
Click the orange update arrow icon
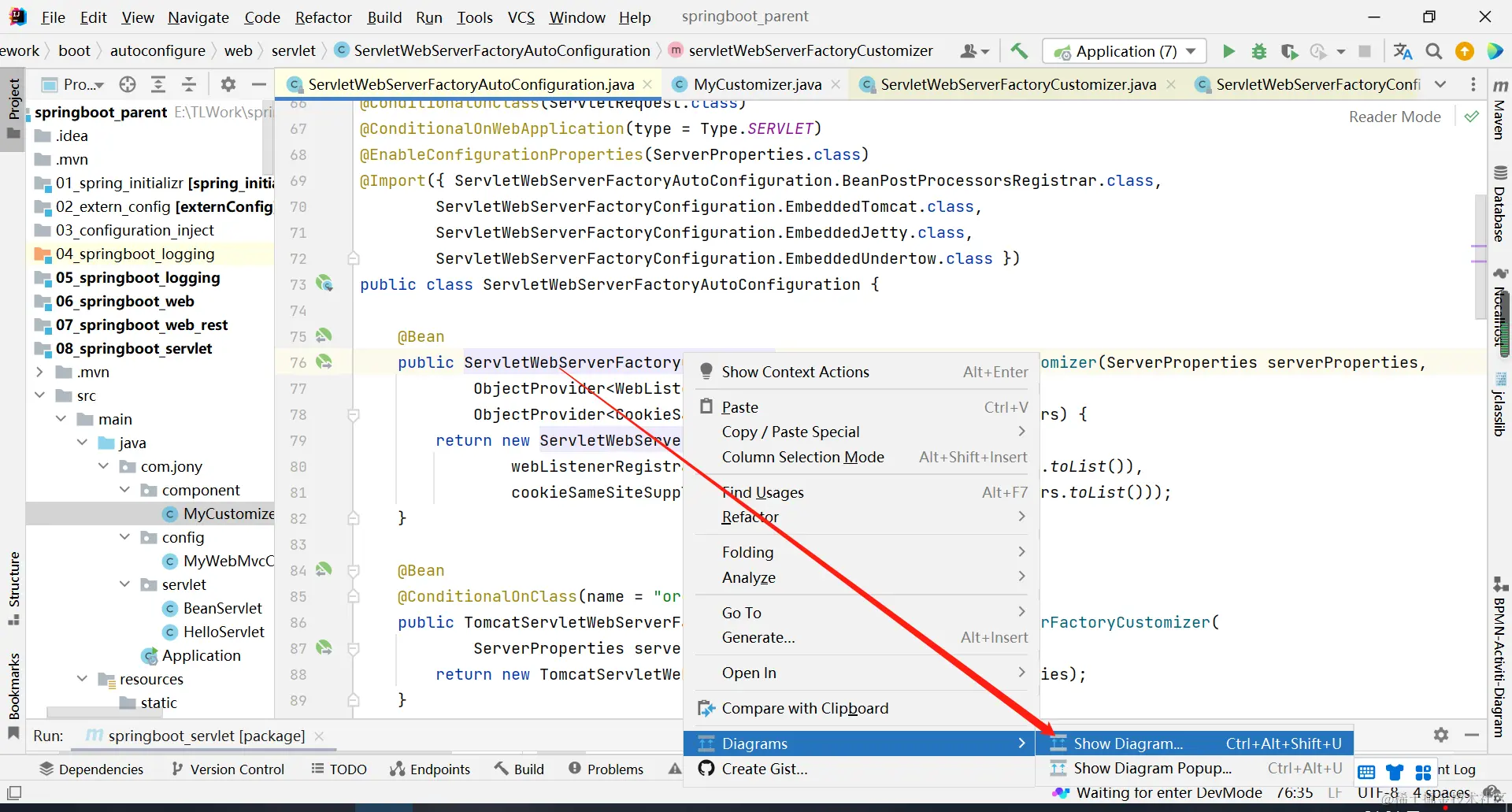click(1465, 51)
